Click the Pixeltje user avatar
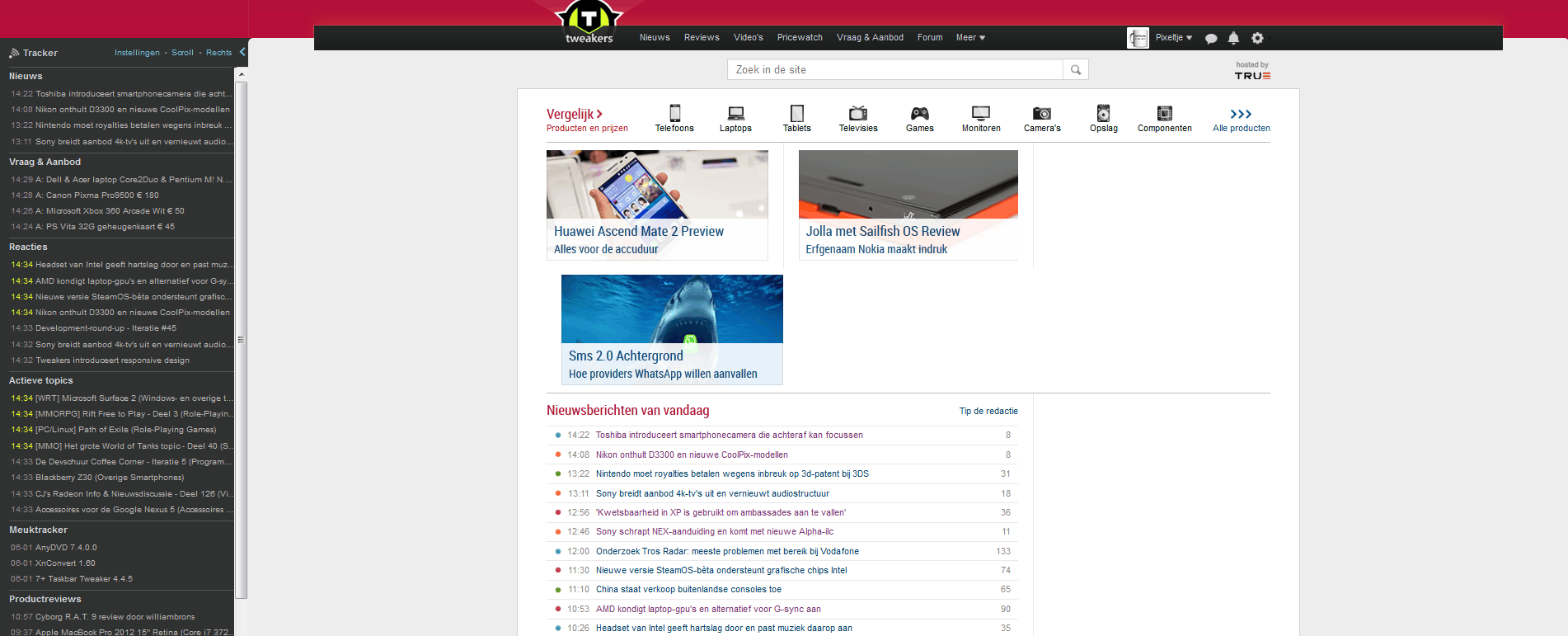Screen dimensions: 1568x636 1138,38
